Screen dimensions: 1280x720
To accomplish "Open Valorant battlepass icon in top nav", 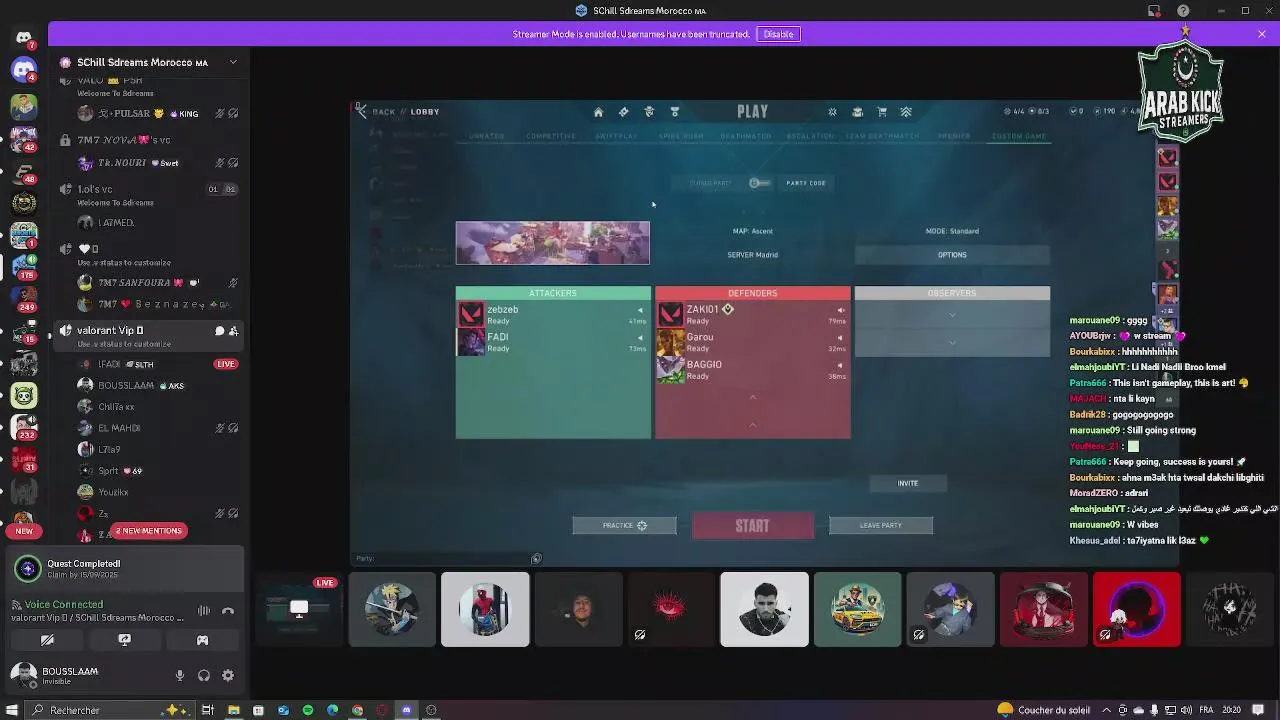I will (623, 112).
